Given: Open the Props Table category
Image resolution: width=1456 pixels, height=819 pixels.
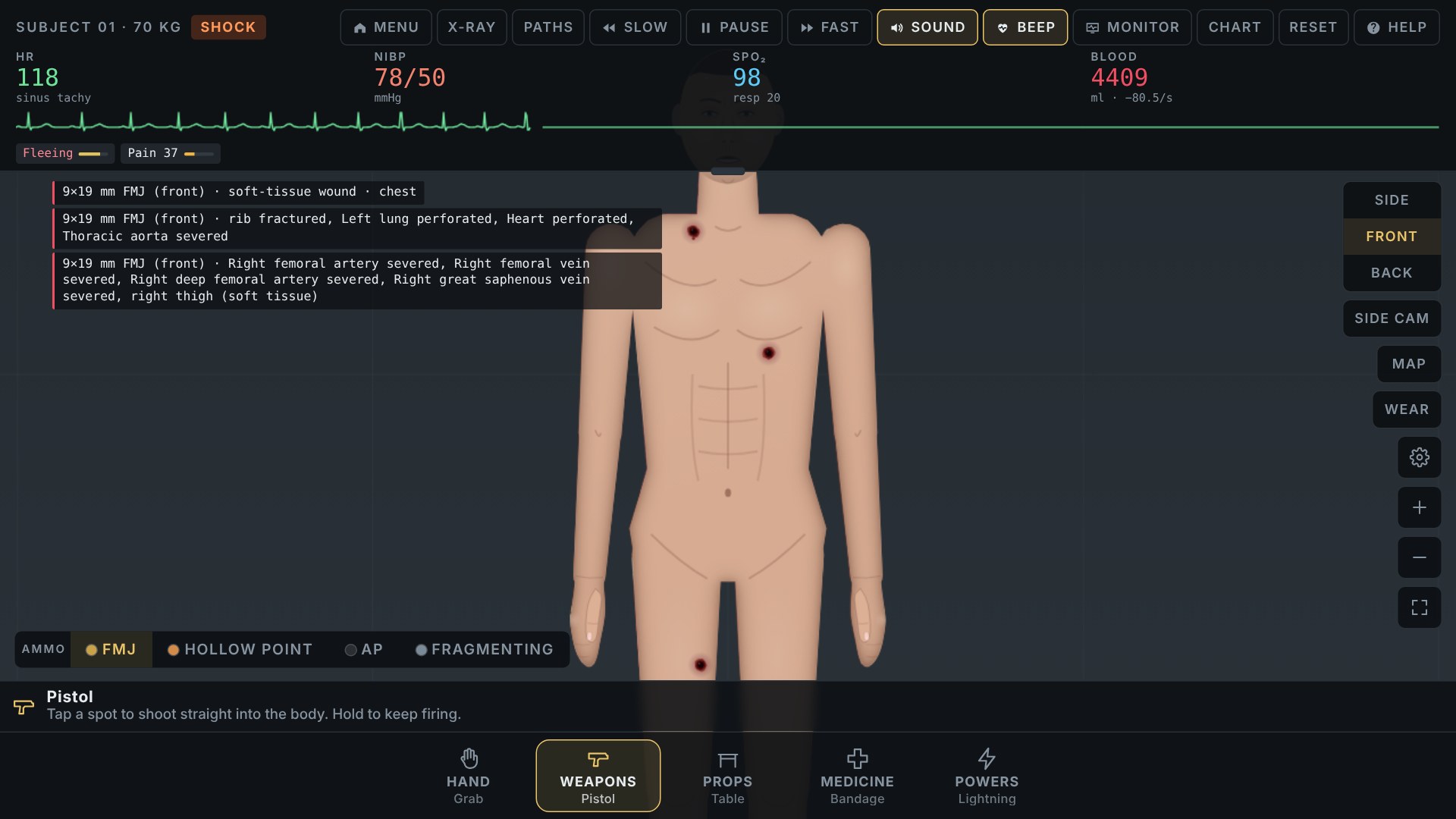Looking at the screenshot, I should (727, 776).
